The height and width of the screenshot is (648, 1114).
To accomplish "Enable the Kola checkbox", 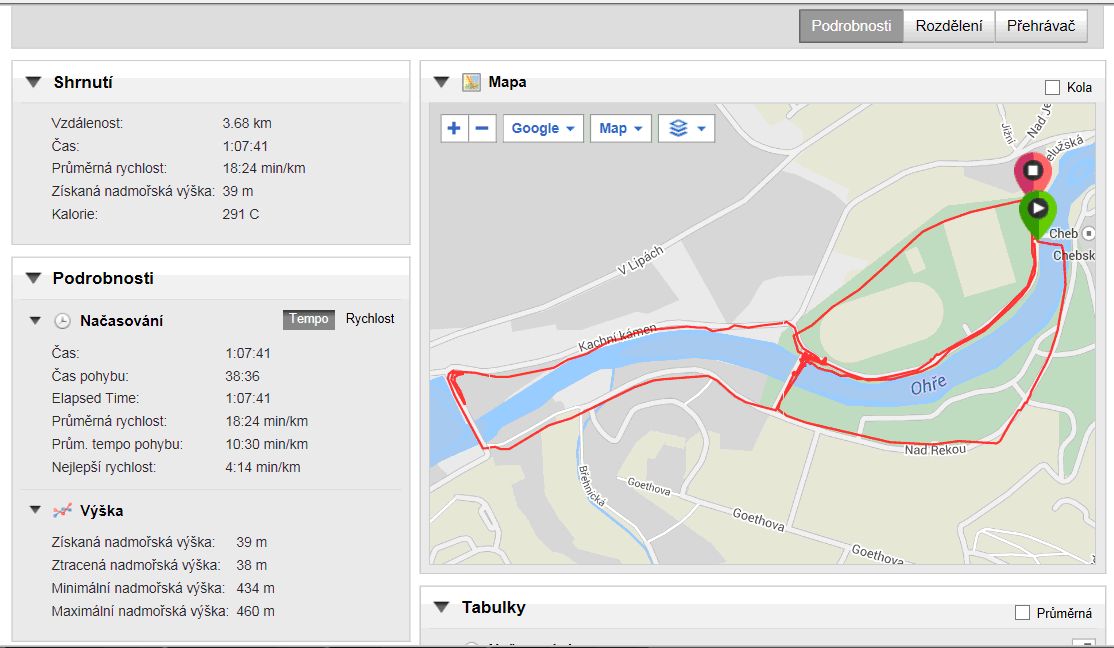I will (x=1051, y=87).
